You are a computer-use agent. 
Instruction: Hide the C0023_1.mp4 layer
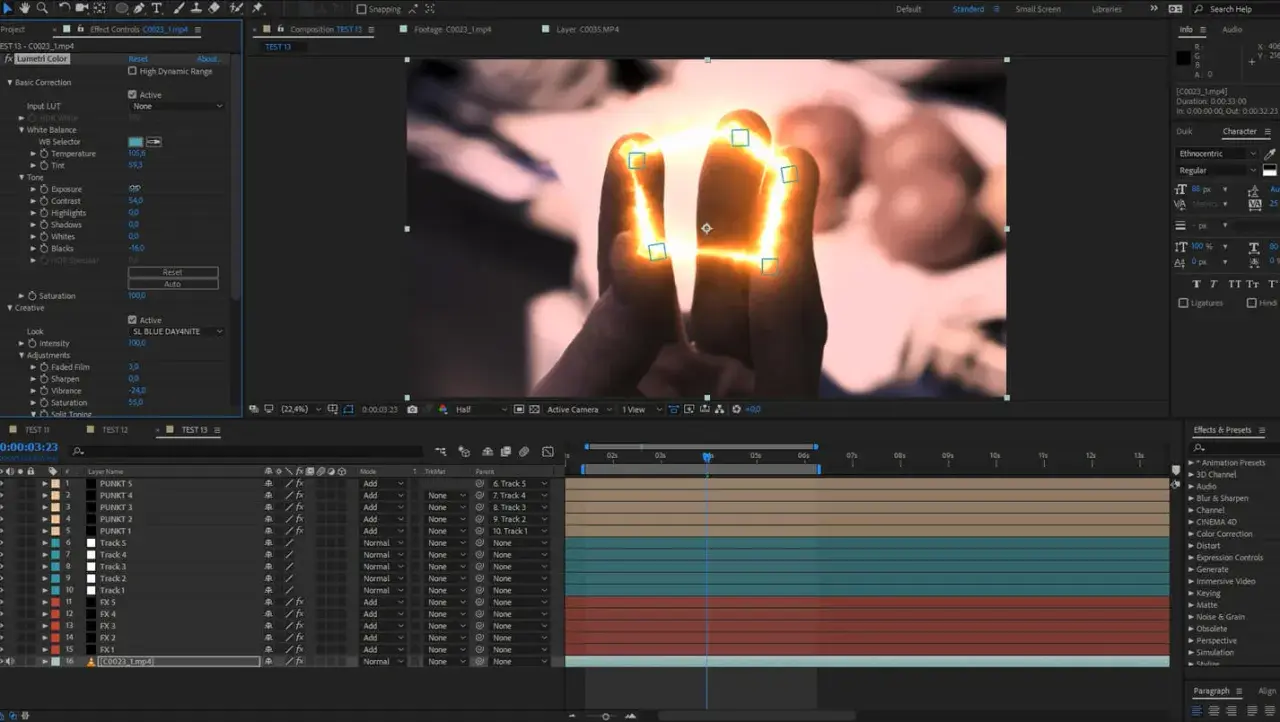[x=3, y=662]
